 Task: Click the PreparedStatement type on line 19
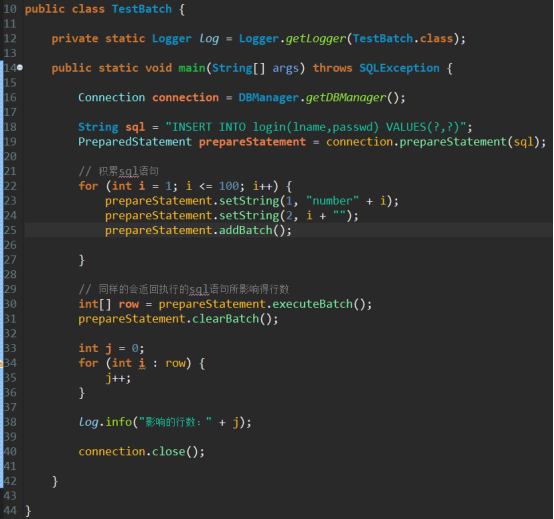point(135,142)
